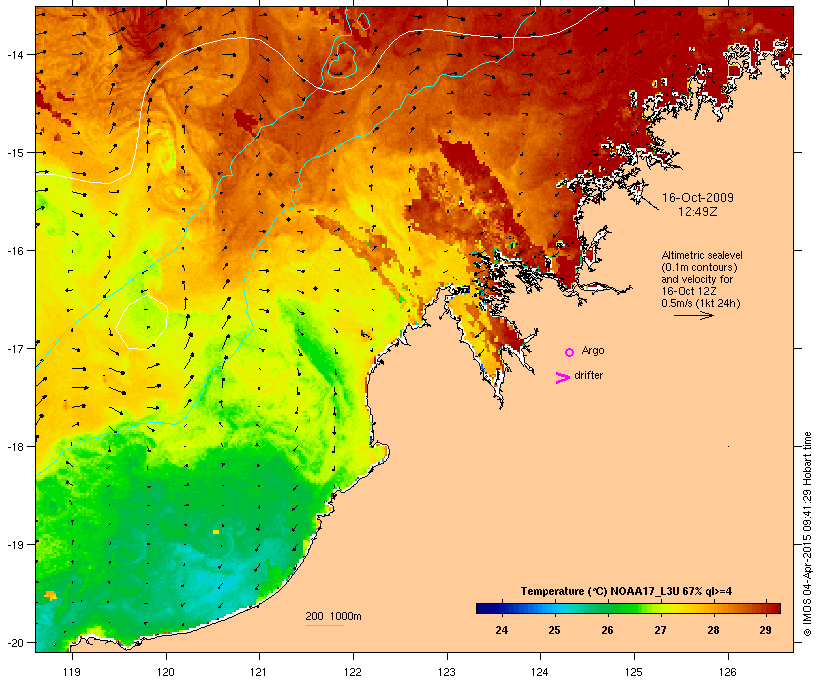Click the temperature colorbar near 29 degrees
The width and height of the screenshot is (820, 680).
point(766,608)
